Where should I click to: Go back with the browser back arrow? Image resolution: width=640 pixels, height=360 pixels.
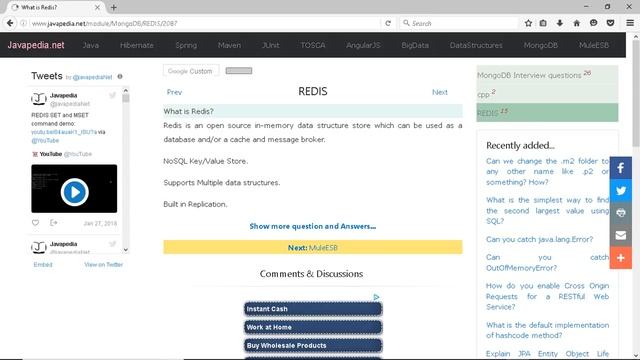10,23
